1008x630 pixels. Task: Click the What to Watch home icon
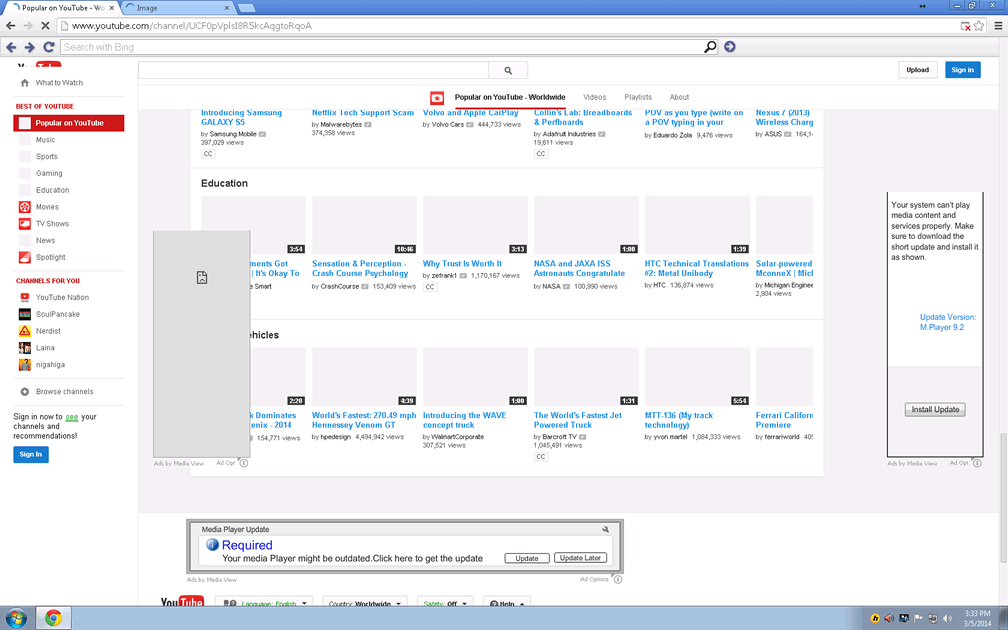tap(25, 83)
